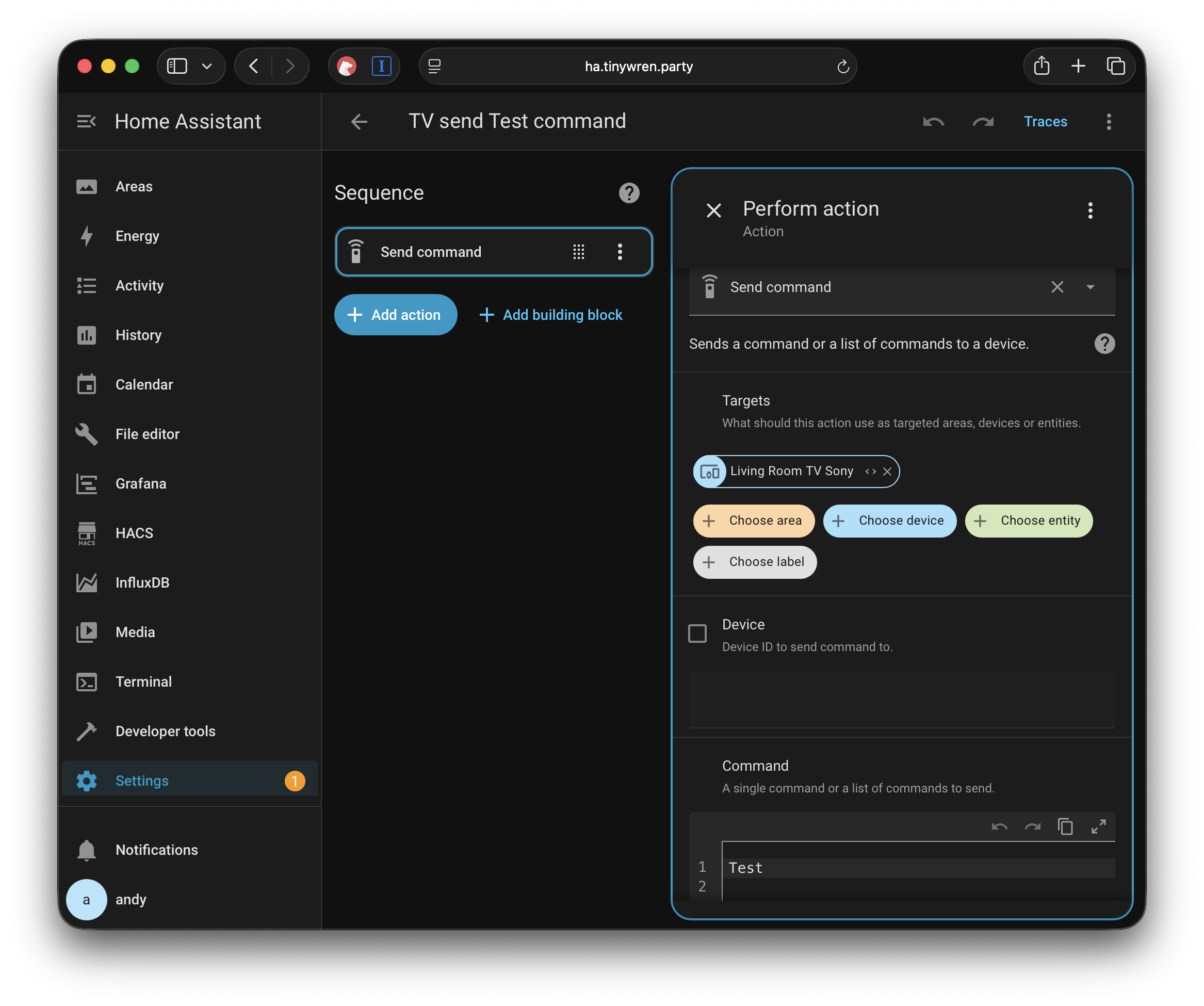
Task: Open the Sequence help question mark
Action: pos(629,193)
